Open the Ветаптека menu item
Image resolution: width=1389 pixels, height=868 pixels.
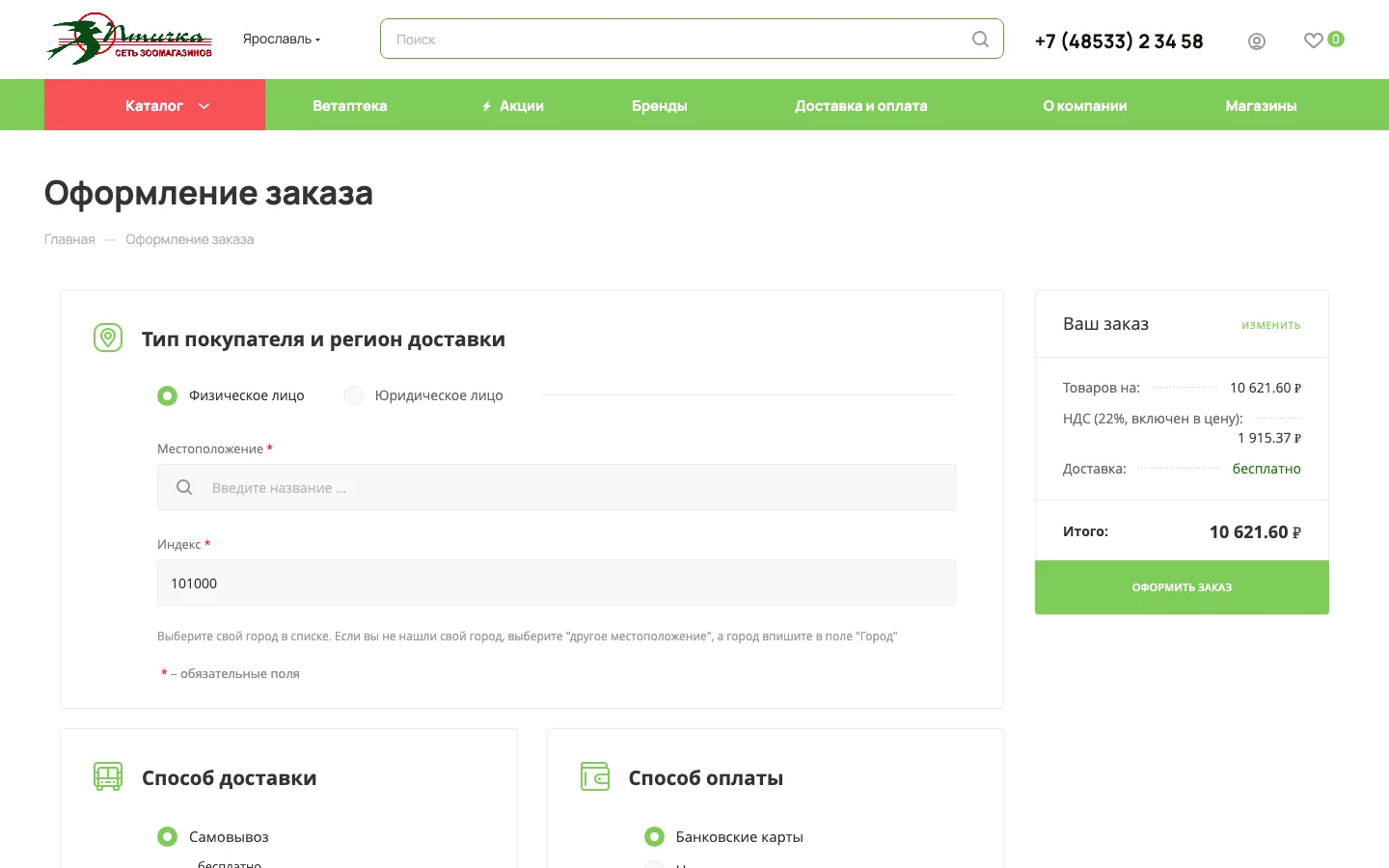349,105
